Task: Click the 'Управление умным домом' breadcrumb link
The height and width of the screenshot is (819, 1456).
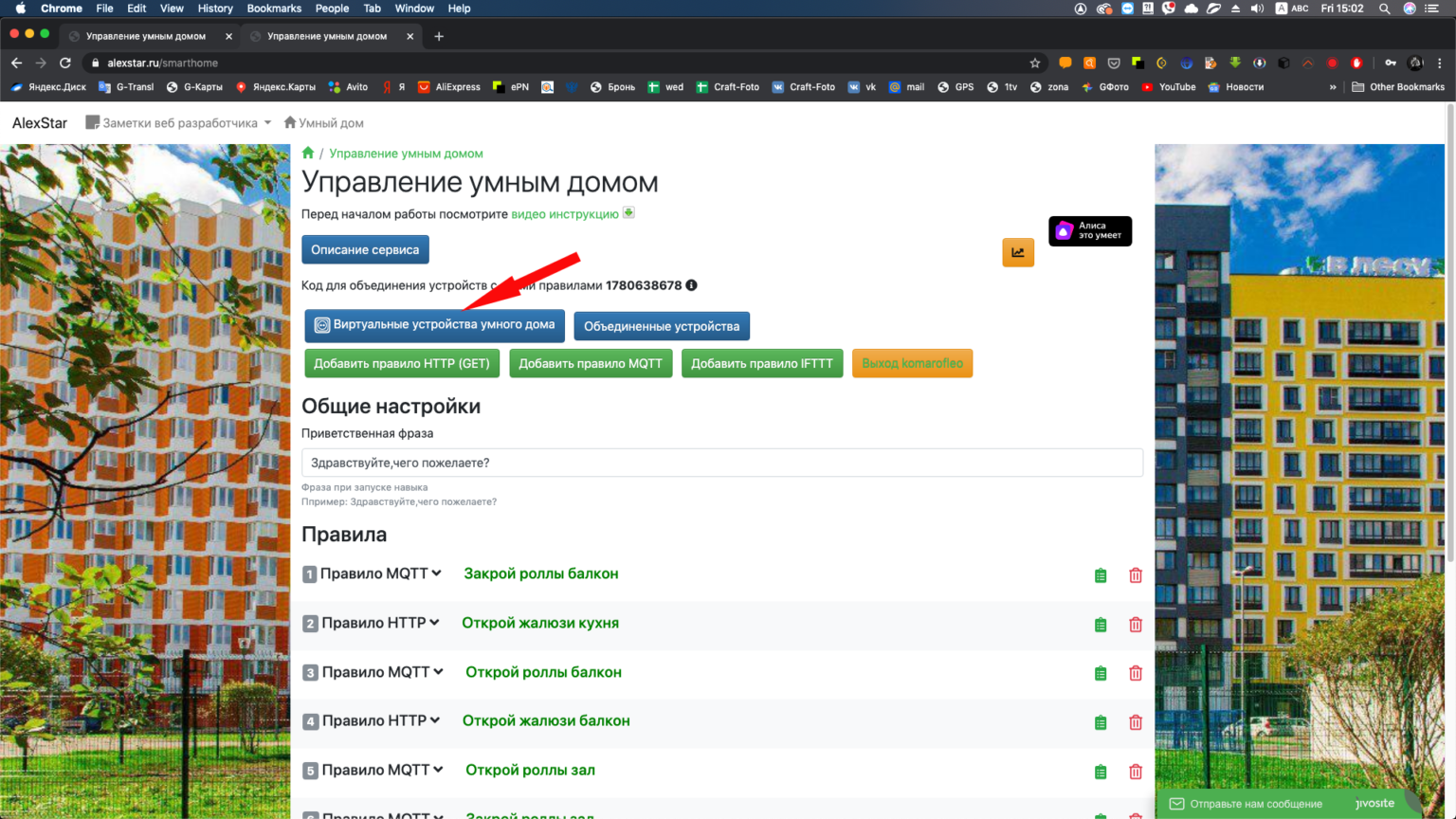Action: [406, 154]
